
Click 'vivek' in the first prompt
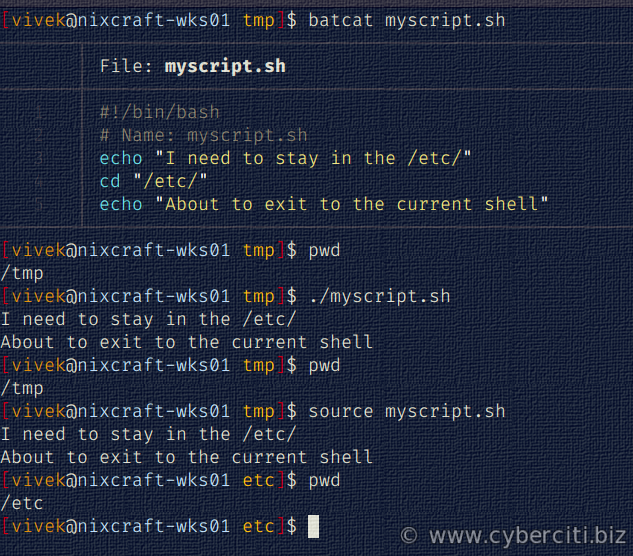click(x=39, y=20)
